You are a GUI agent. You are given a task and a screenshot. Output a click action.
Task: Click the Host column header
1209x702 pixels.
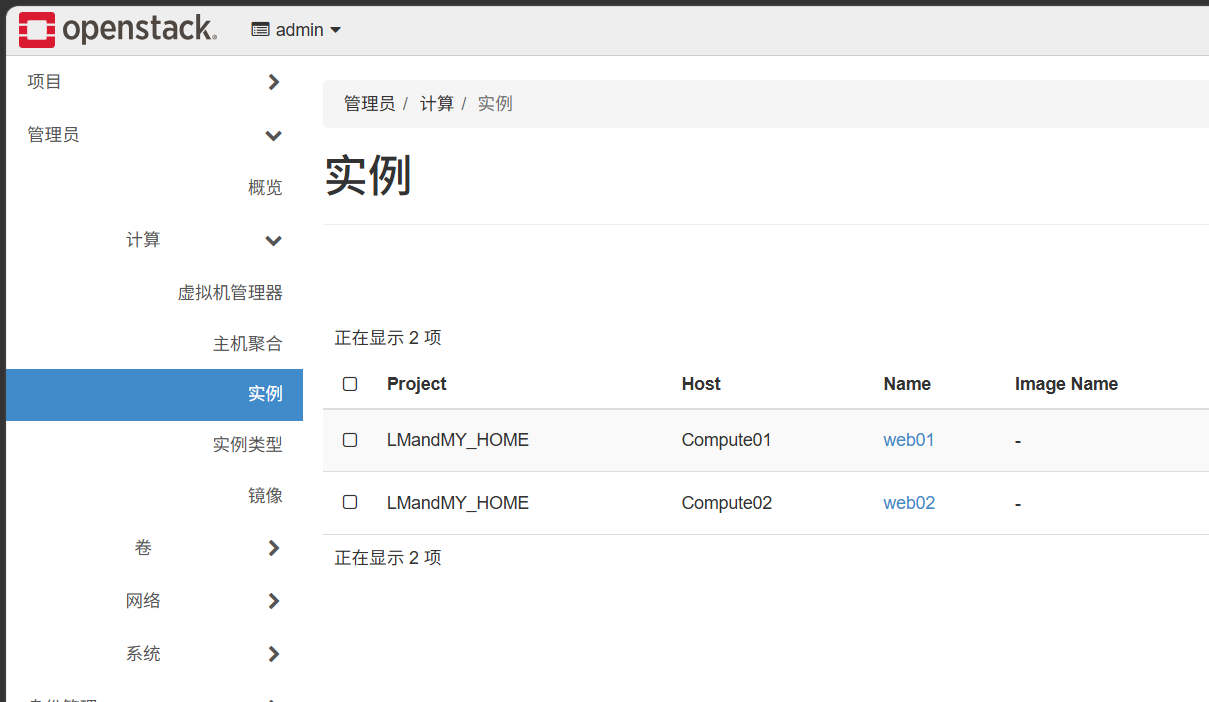pyautogui.click(x=701, y=384)
